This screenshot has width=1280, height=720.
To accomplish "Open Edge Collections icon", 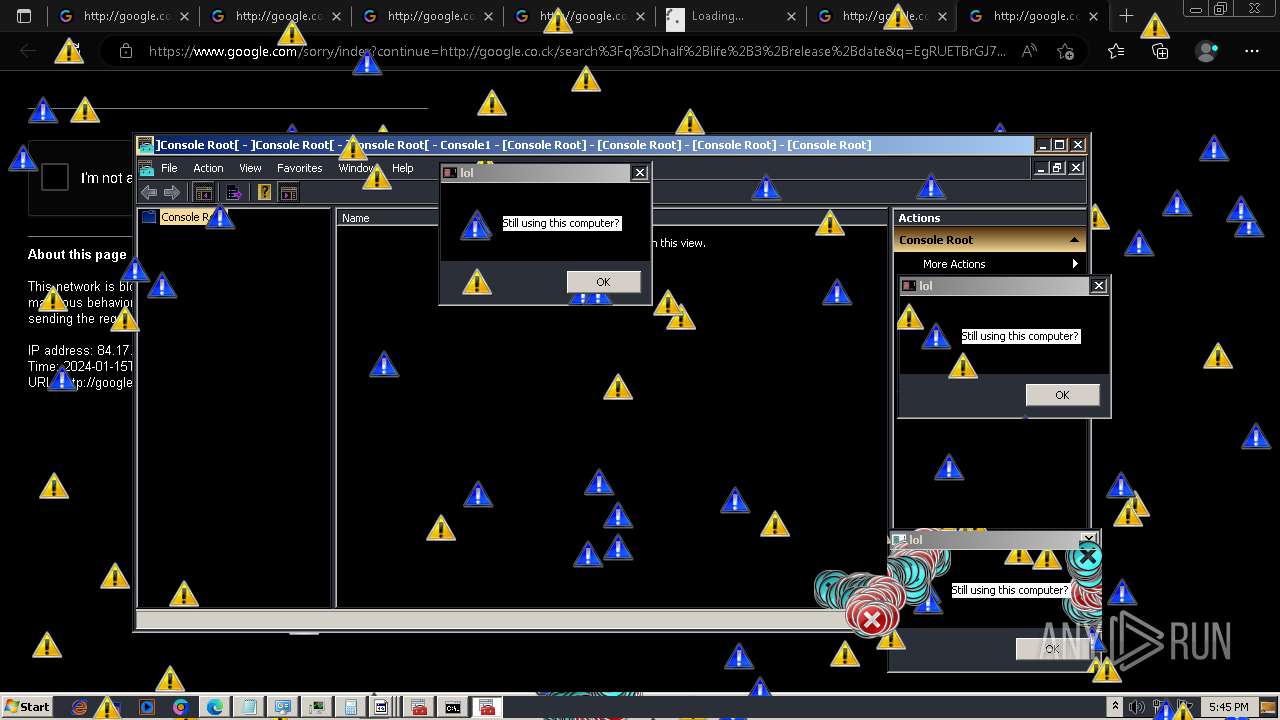I will (x=1160, y=51).
